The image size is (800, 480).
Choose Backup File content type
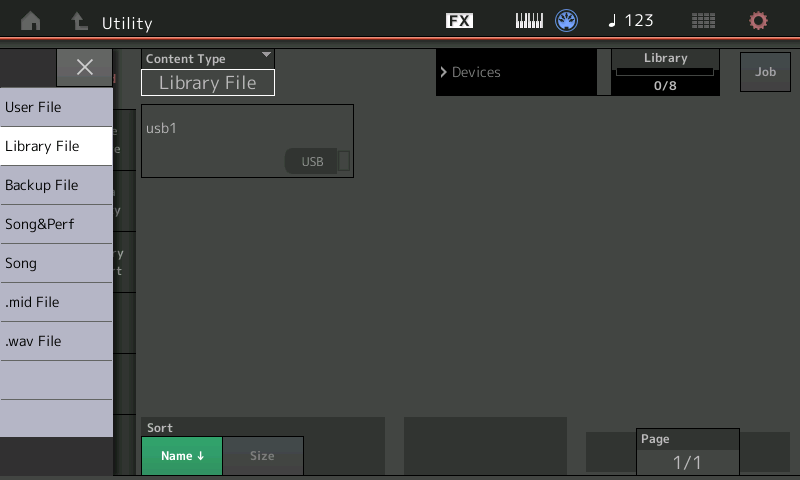(x=56, y=185)
